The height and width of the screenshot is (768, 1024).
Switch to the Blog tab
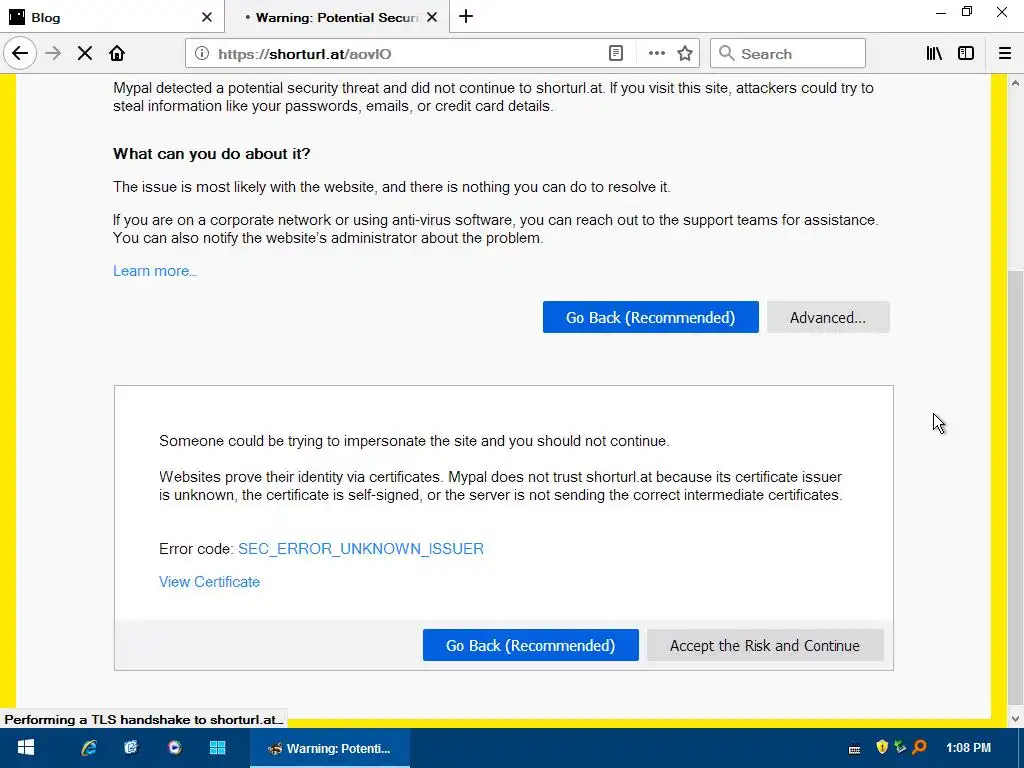(112, 18)
